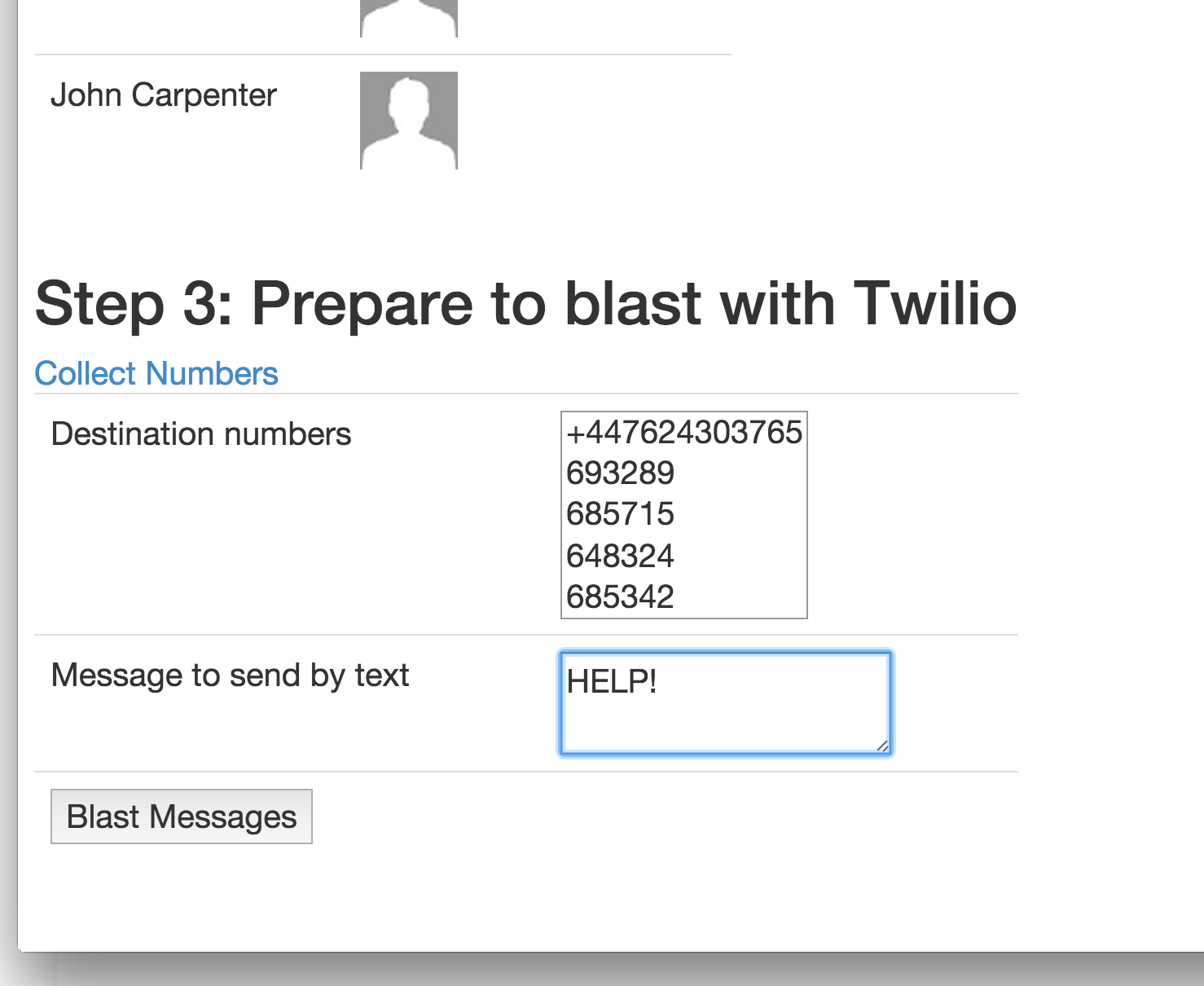
Task: Click the number 685715 in the textarea
Action: [620, 513]
